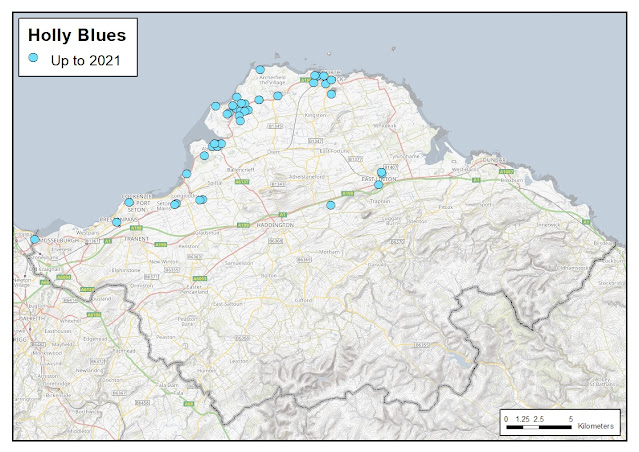Click the black and white scale bar
639x452 pixels.
(x=539, y=427)
